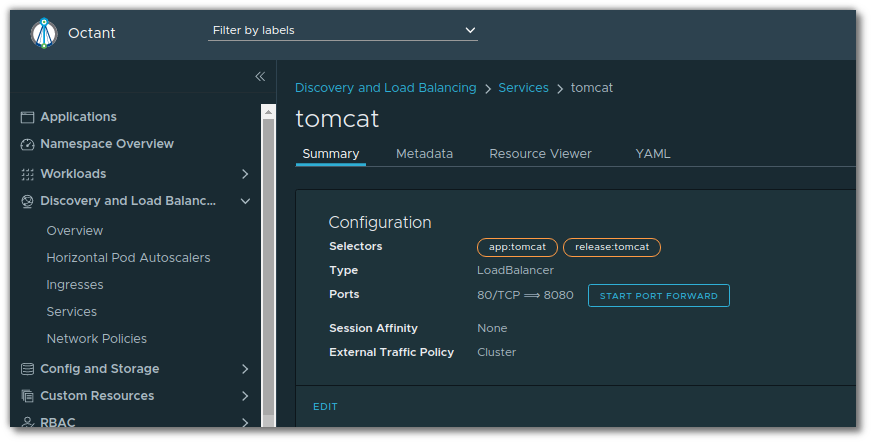This screenshot has height=443, width=872.
Task: Expand the Config and Storage section
Action: coord(245,369)
